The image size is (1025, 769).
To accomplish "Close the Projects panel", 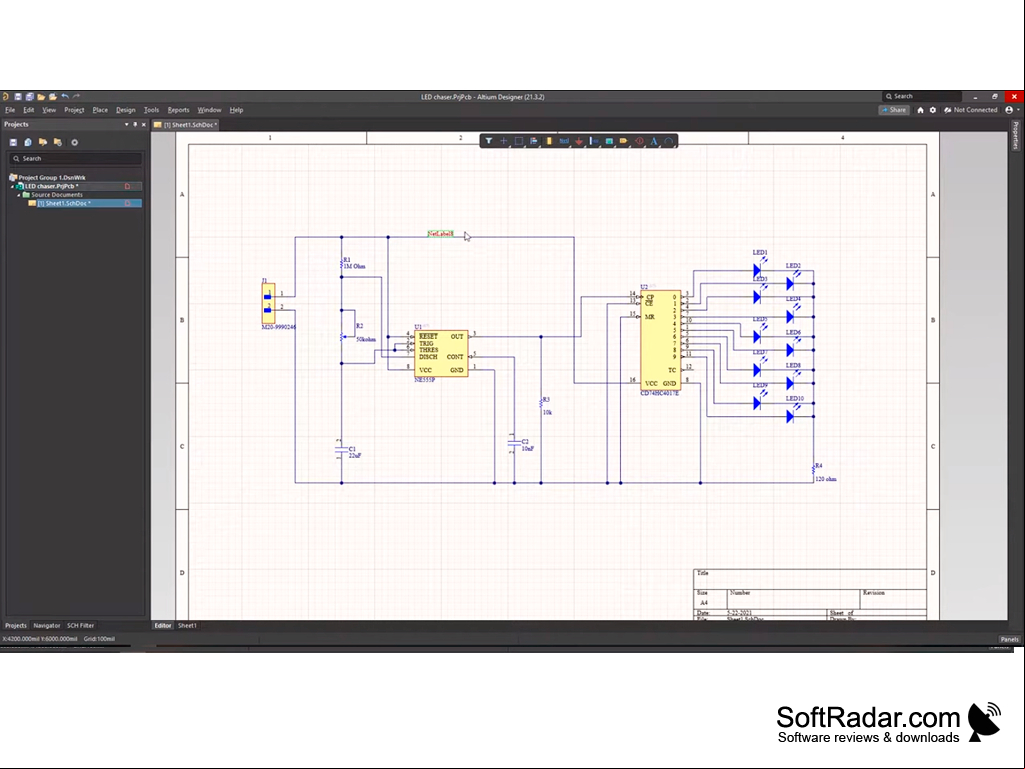I will 144,124.
